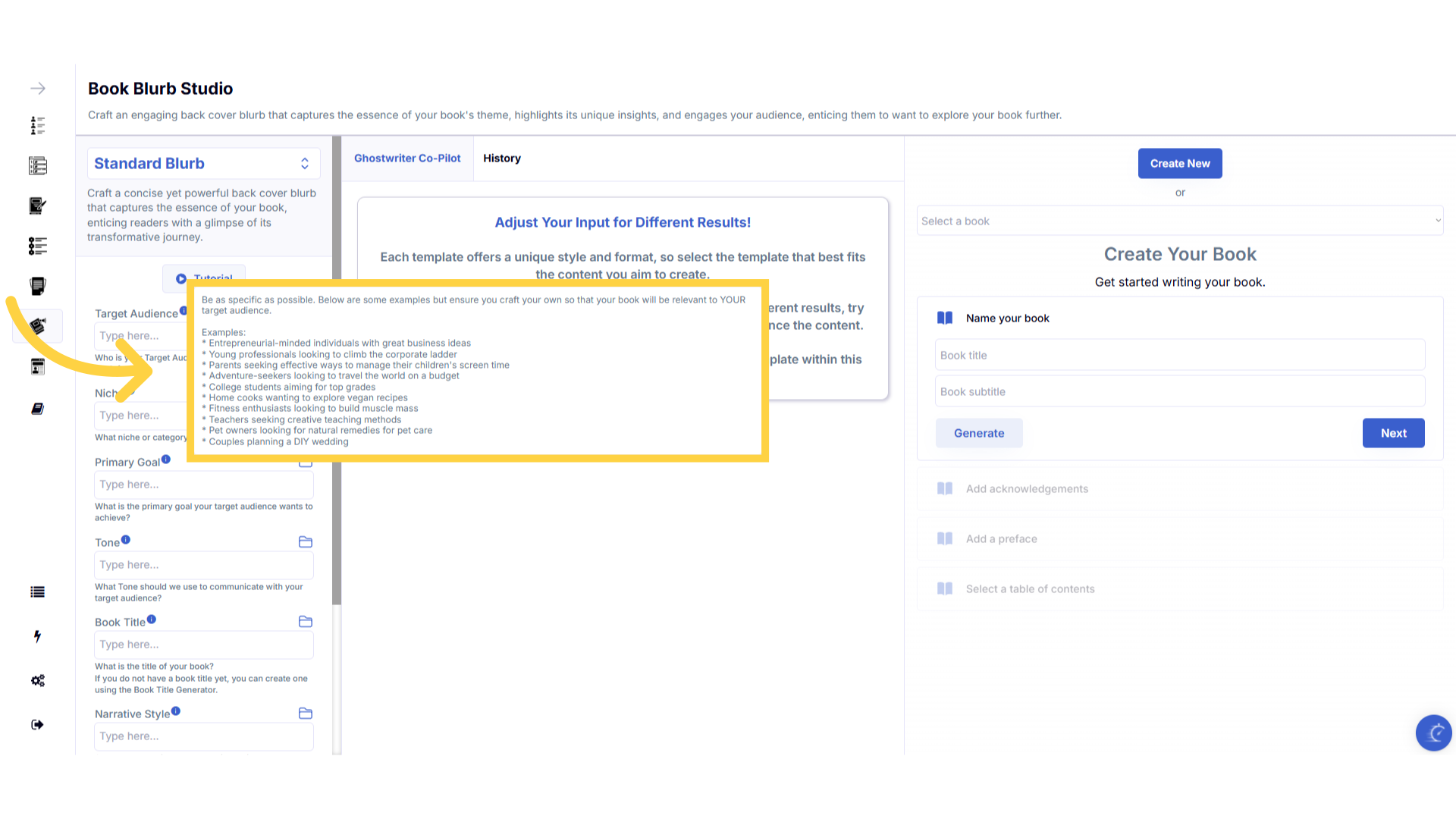Click the stacked pages sidebar icon
Image resolution: width=1456 pixels, height=819 pixels.
coord(37,286)
